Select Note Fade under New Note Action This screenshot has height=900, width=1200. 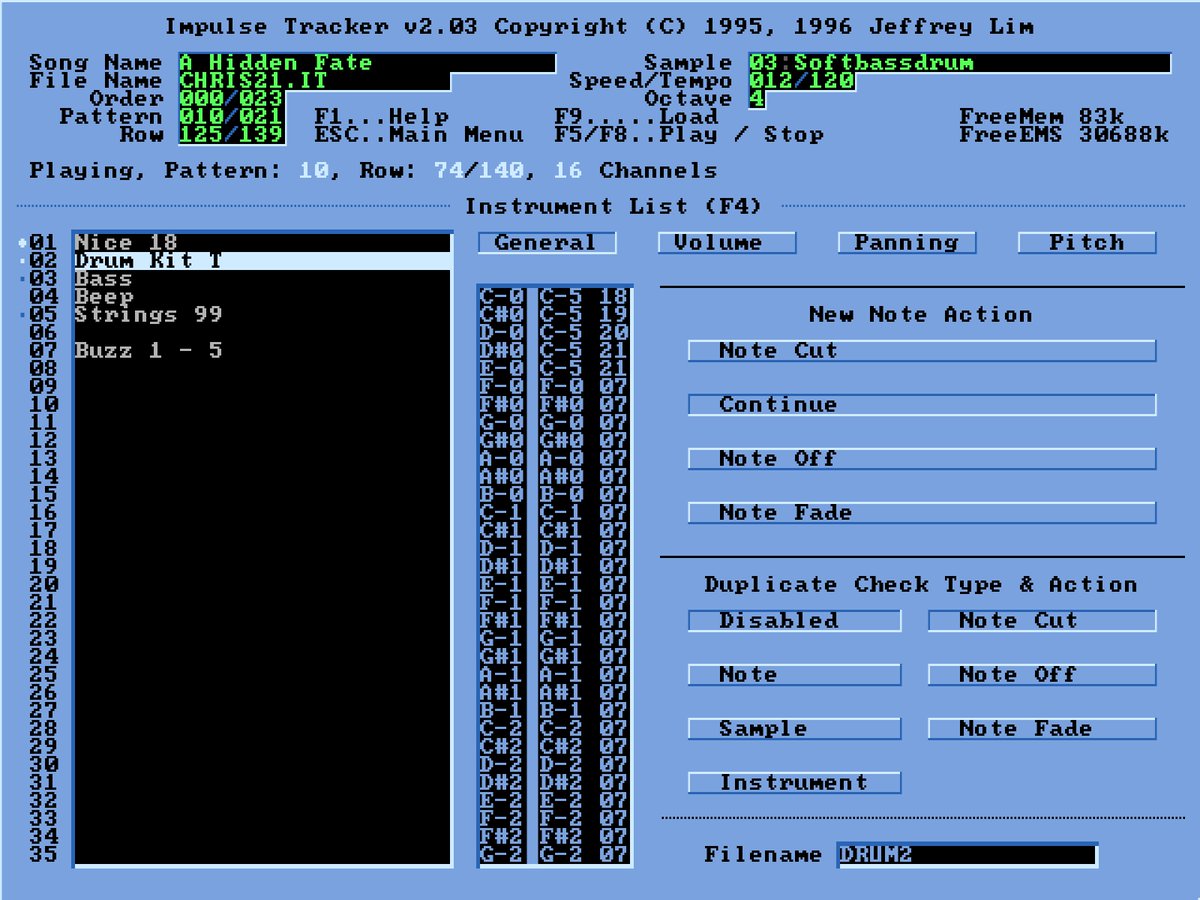pos(922,513)
